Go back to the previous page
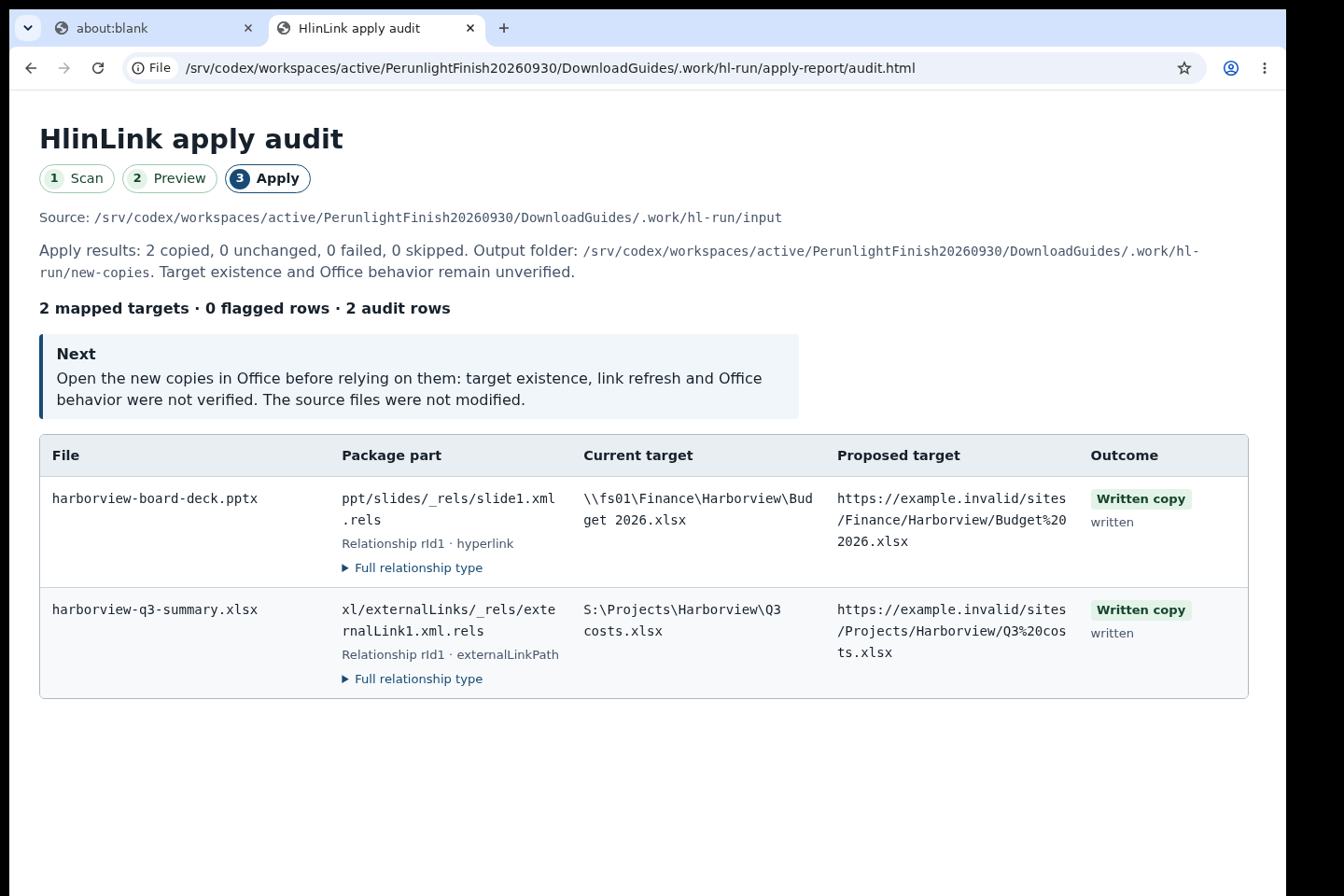This screenshot has width=1344, height=896. [x=31, y=68]
